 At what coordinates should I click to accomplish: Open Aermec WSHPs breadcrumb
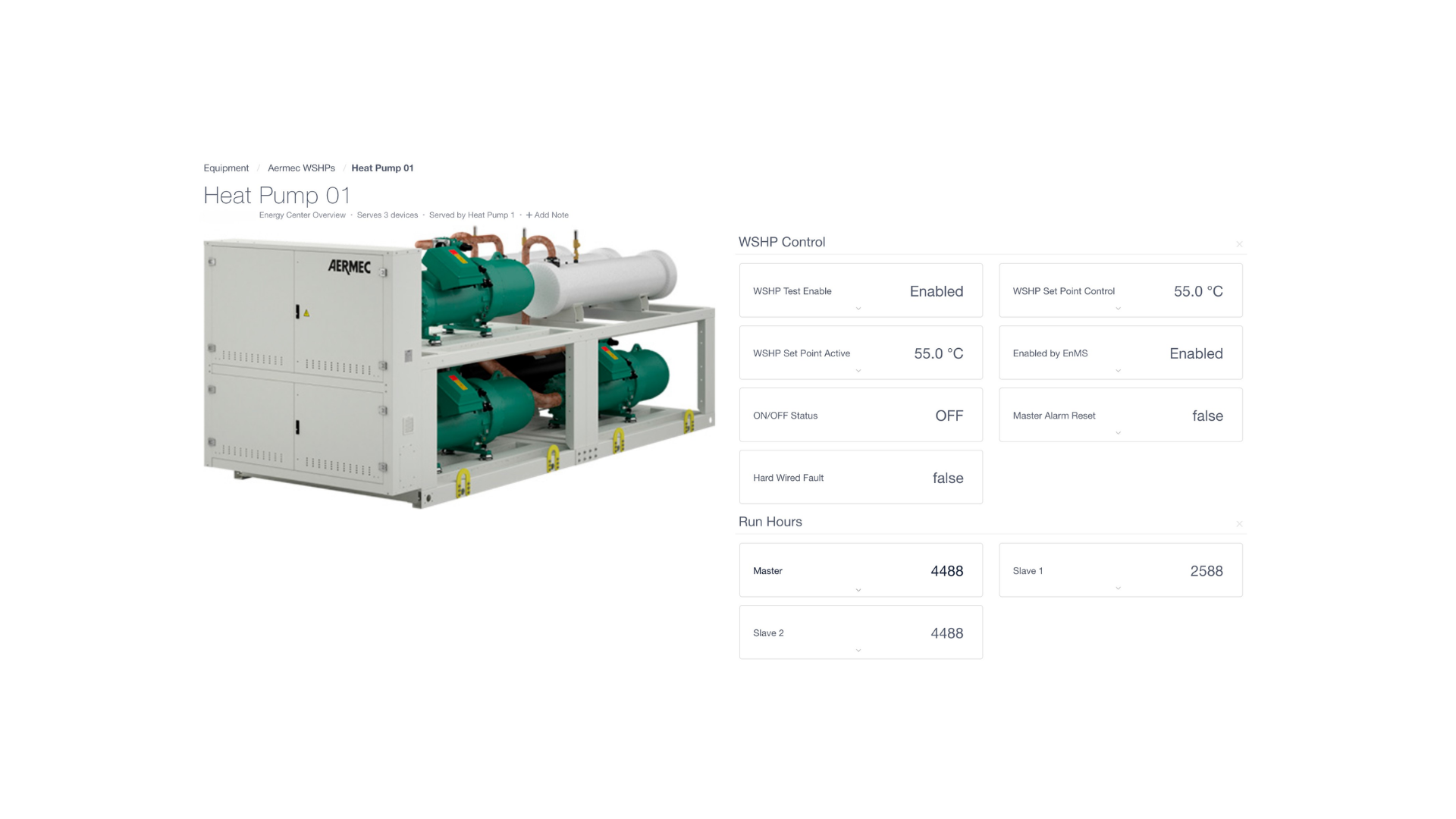click(x=301, y=168)
